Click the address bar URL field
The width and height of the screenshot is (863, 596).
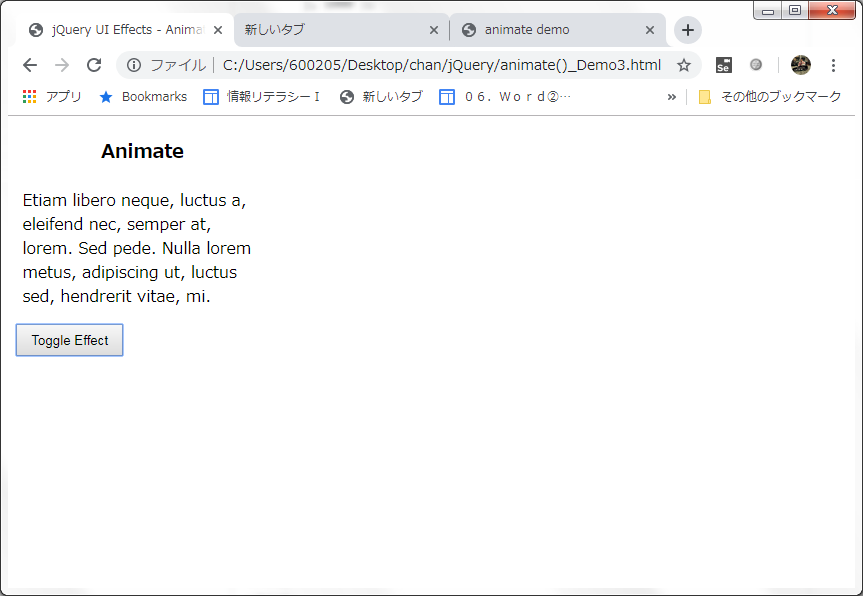[x=440, y=65]
